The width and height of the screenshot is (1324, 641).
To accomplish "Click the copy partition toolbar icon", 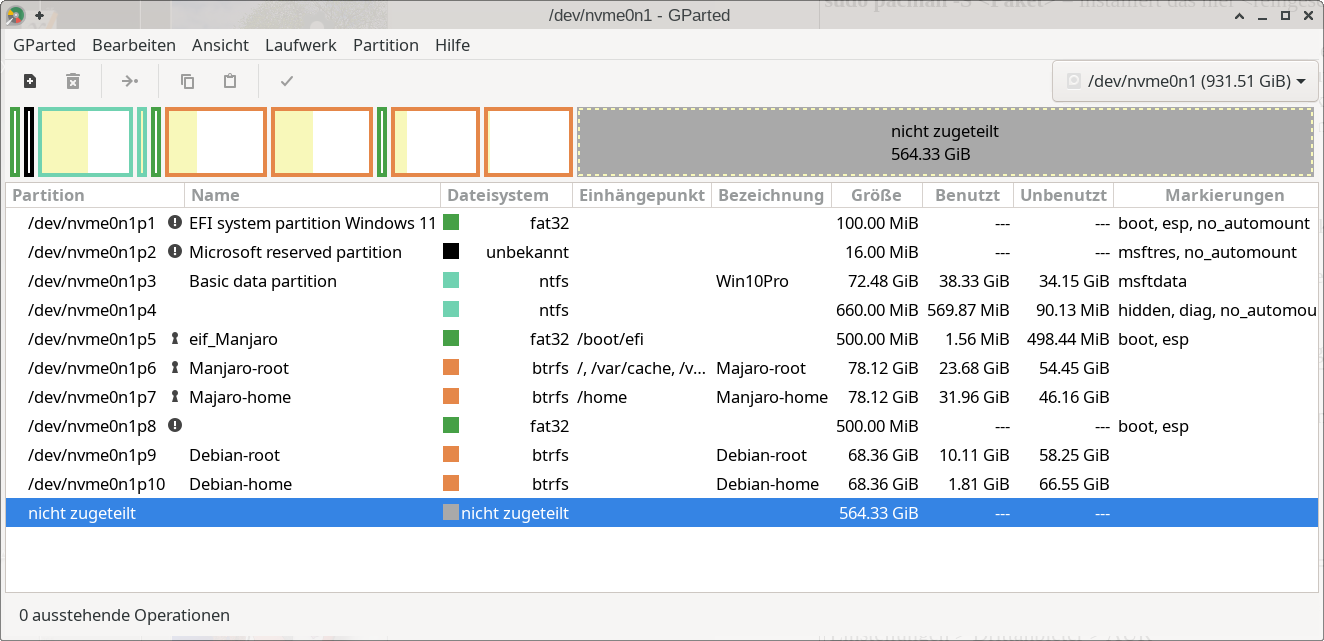I will coord(187,81).
